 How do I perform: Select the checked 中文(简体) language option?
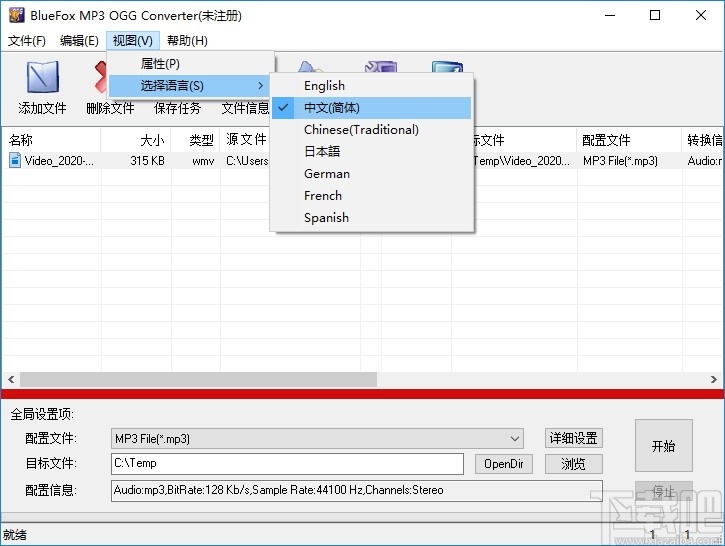coord(371,108)
